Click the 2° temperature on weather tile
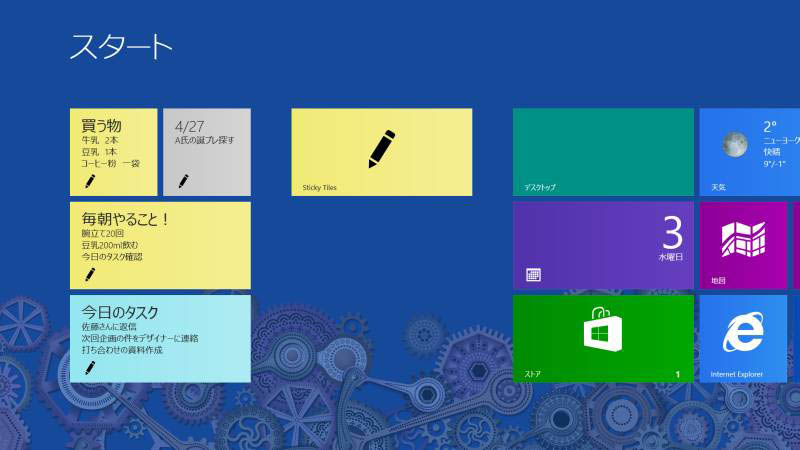The image size is (800, 450). tap(770, 127)
